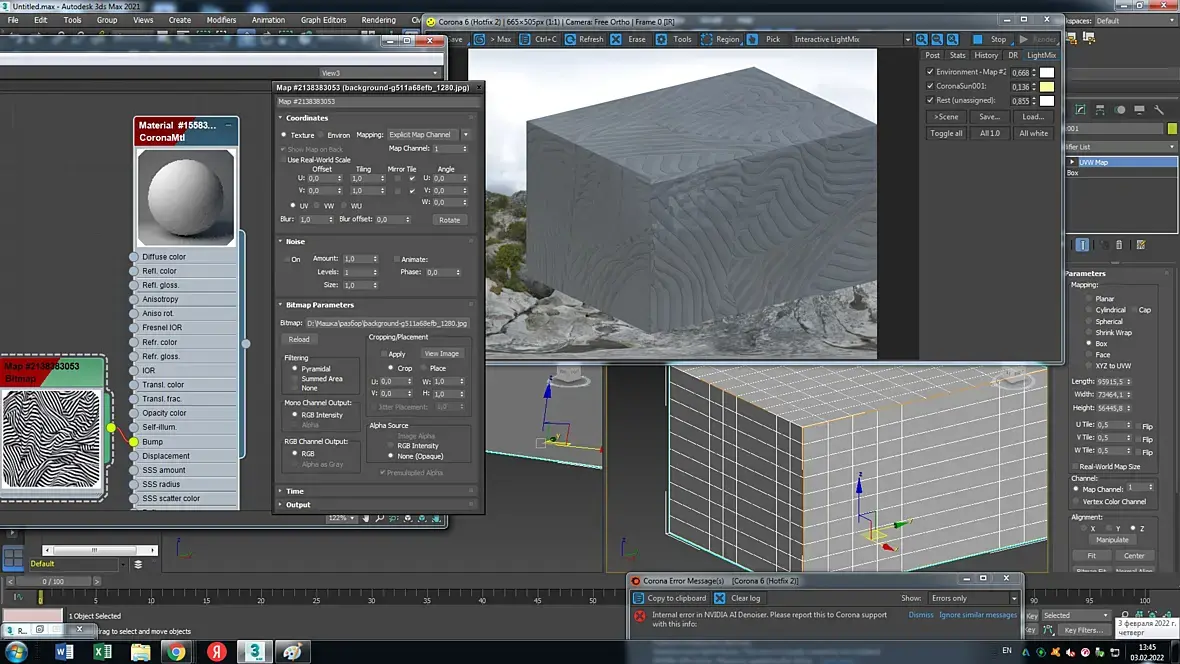
Task: Click the Reload bitmap button
Action: [299, 339]
